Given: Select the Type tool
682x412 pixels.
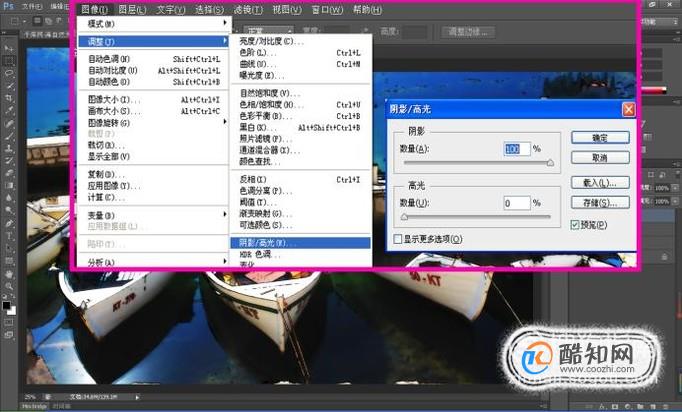Looking at the screenshot, I should pos(9,236).
